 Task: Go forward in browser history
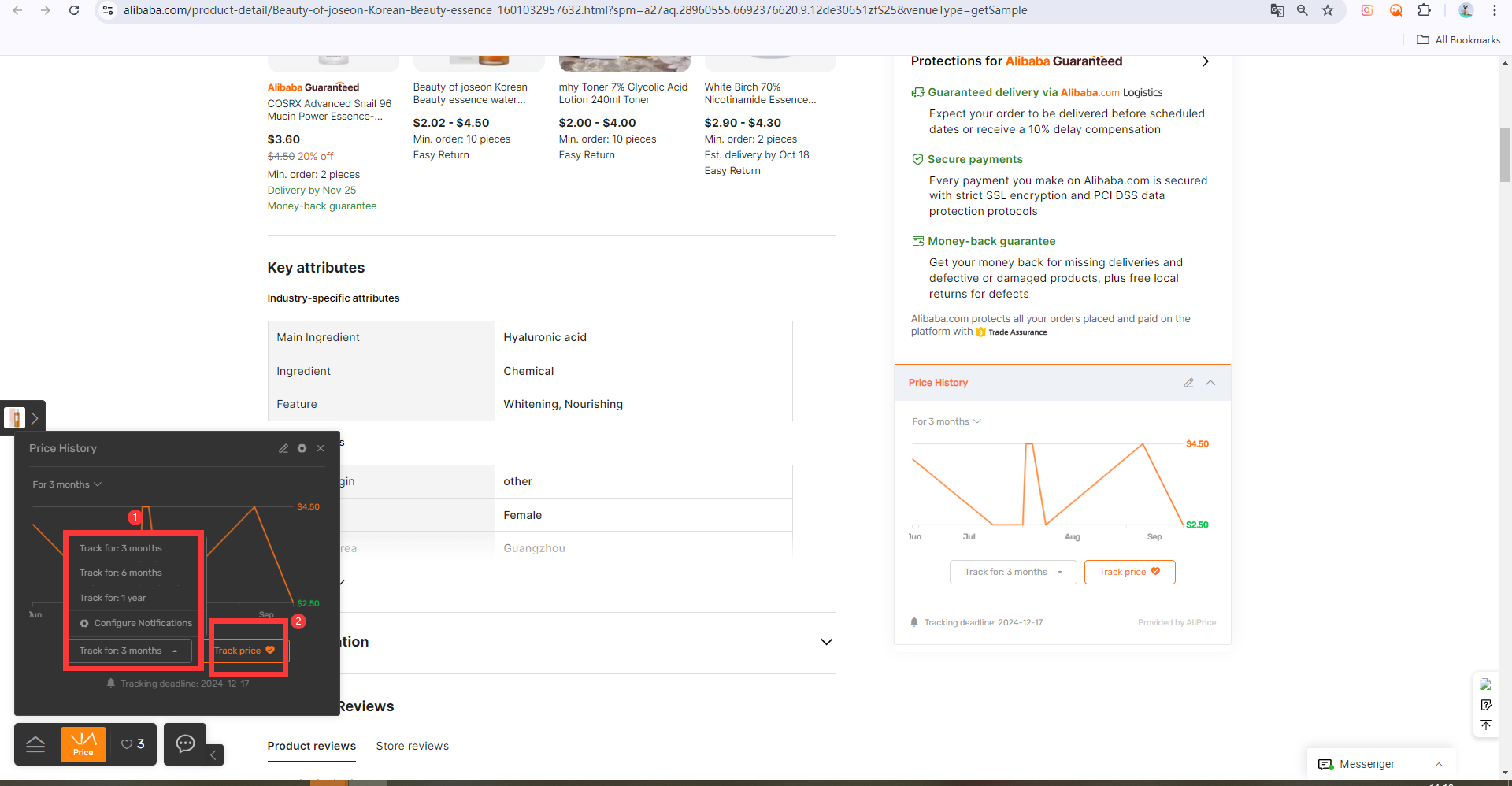[46, 10]
